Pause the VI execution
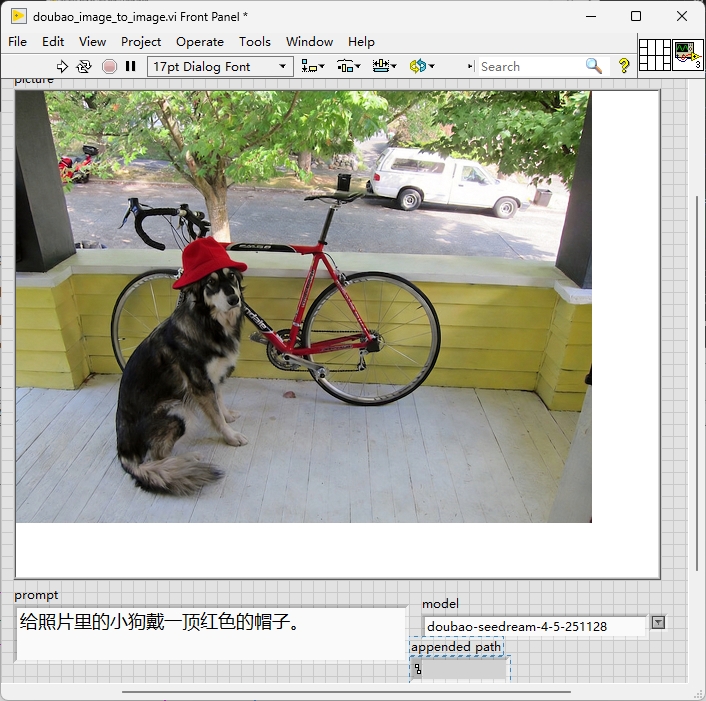Viewport: 706px width, 701px height. pos(131,66)
